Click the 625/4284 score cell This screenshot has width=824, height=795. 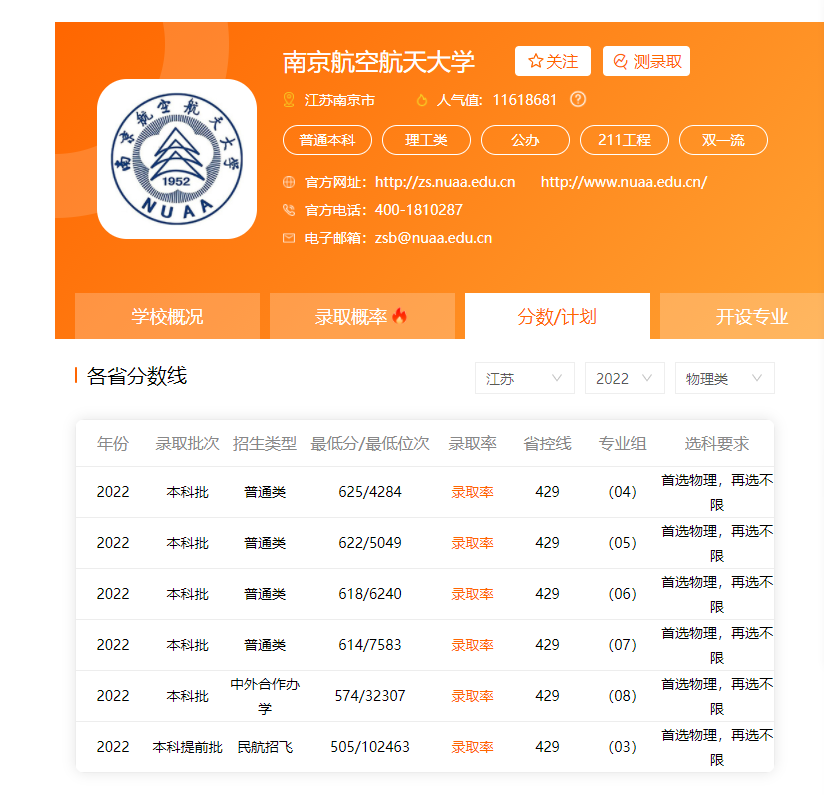(x=369, y=492)
